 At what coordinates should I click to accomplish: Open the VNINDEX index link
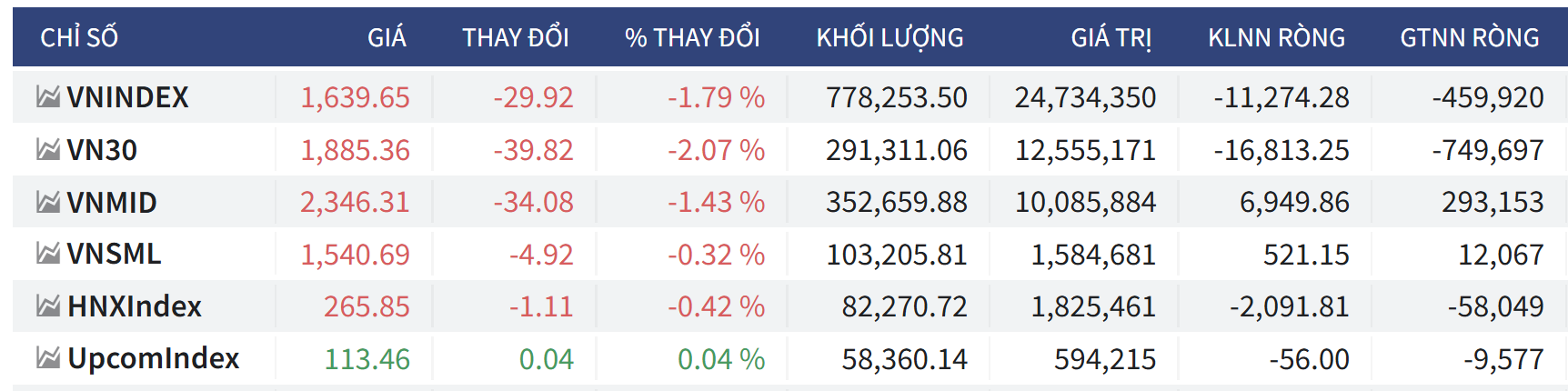pyautogui.click(x=127, y=97)
